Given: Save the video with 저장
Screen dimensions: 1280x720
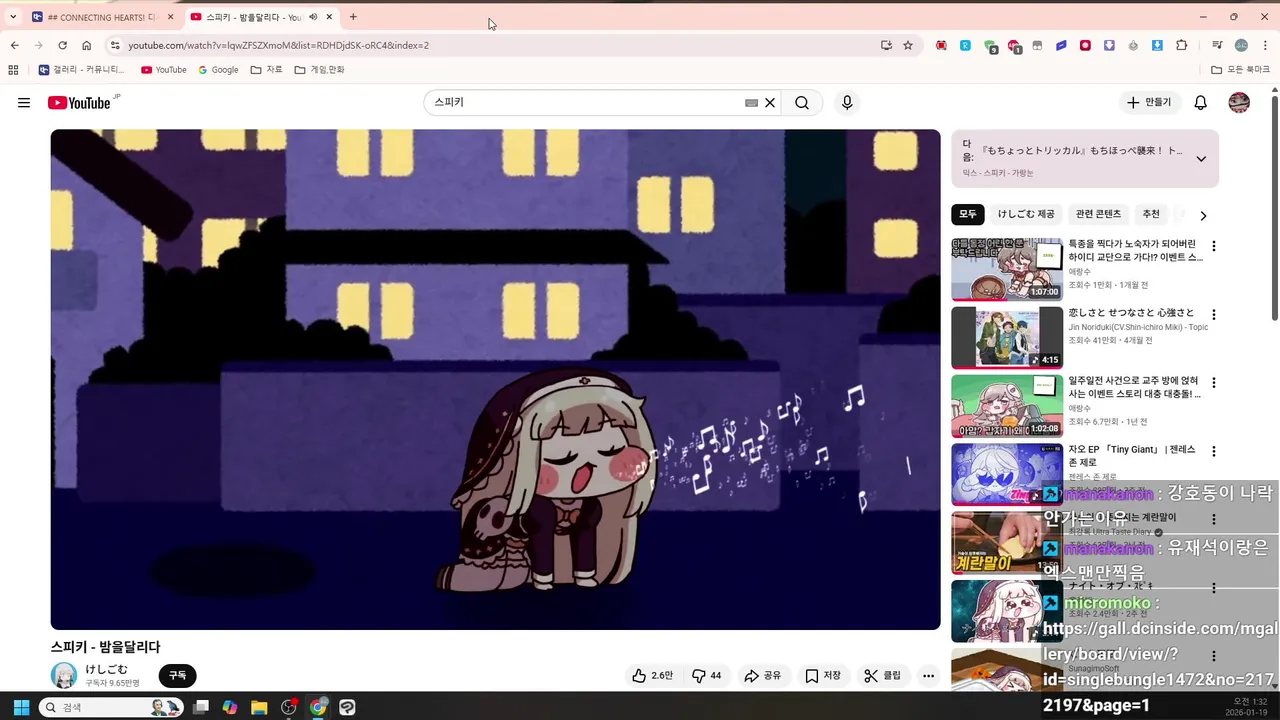Looking at the screenshot, I should tap(823, 676).
